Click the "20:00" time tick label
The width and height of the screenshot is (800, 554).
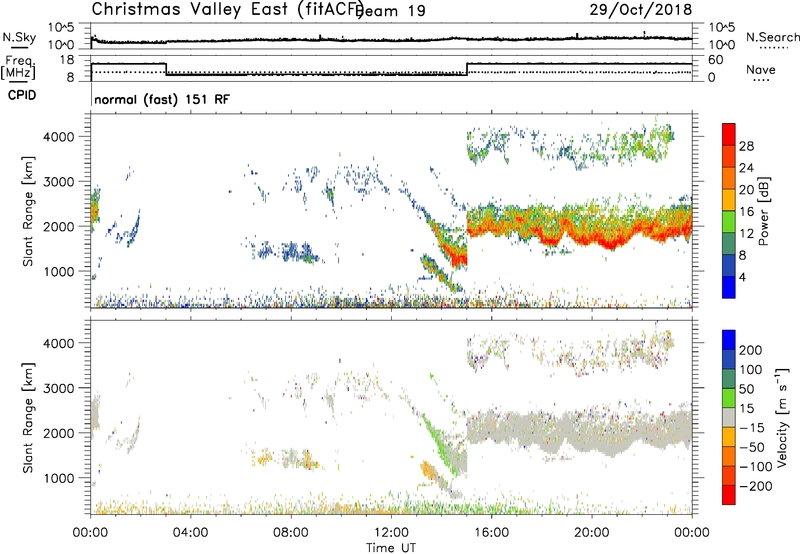coord(591,533)
